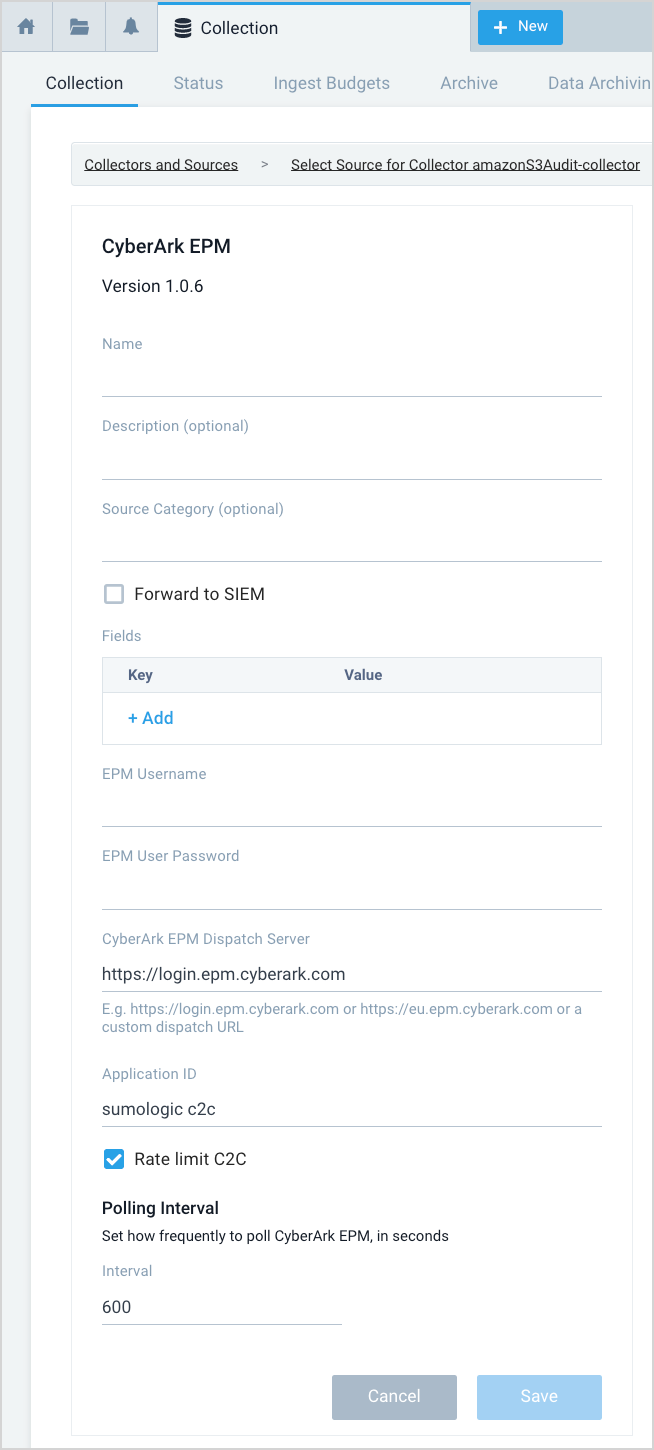Click the home icon in the top toolbar
The width and height of the screenshot is (654, 1450).
26,27
